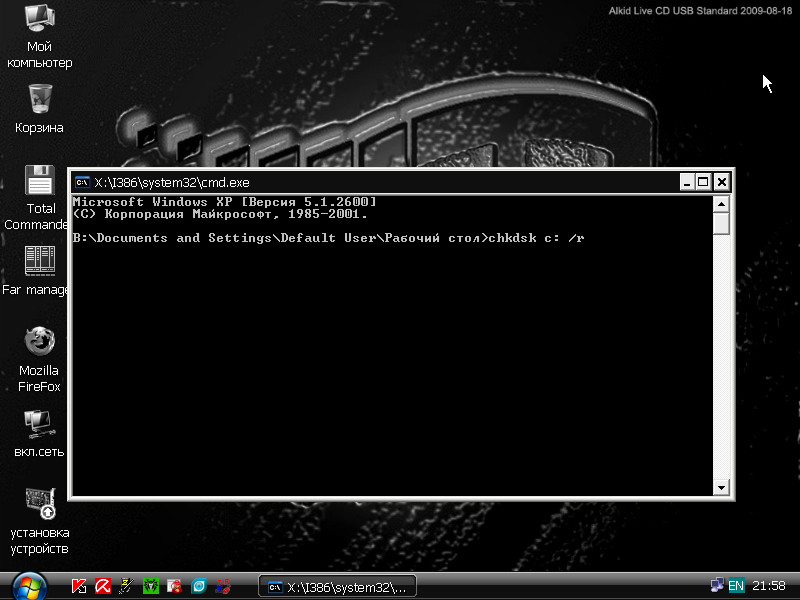Click the teal round quick launch icon
This screenshot has height=600, width=800.
[198, 586]
